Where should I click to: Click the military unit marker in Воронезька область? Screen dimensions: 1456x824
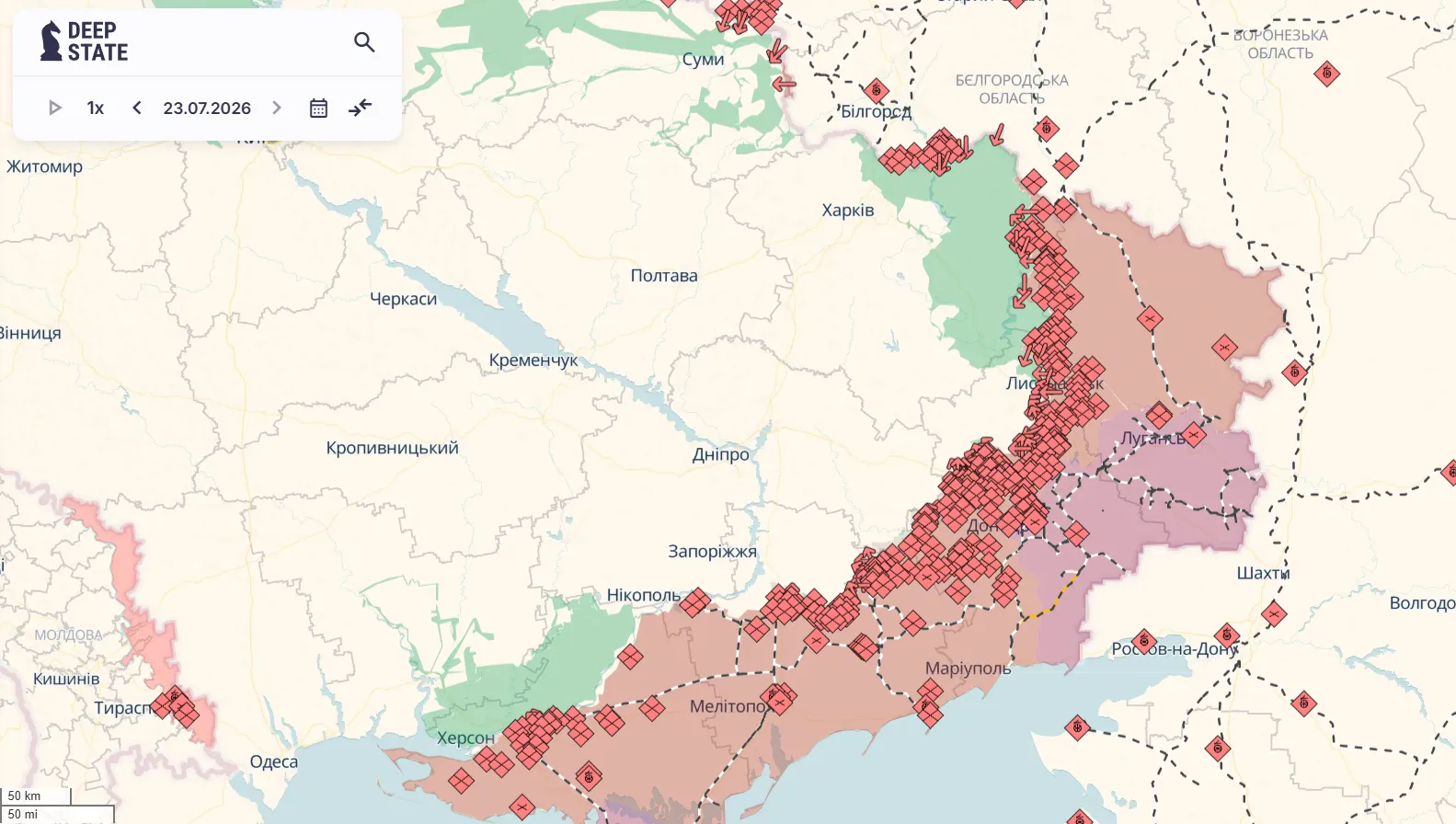pyautogui.click(x=1326, y=74)
